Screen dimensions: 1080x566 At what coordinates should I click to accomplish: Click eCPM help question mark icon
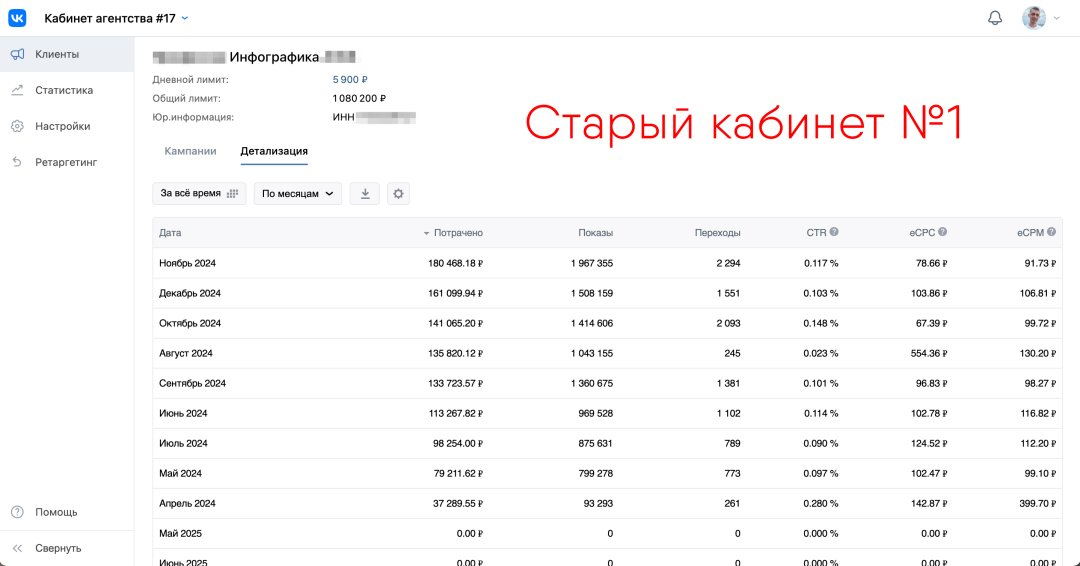(x=1051, y=232)
